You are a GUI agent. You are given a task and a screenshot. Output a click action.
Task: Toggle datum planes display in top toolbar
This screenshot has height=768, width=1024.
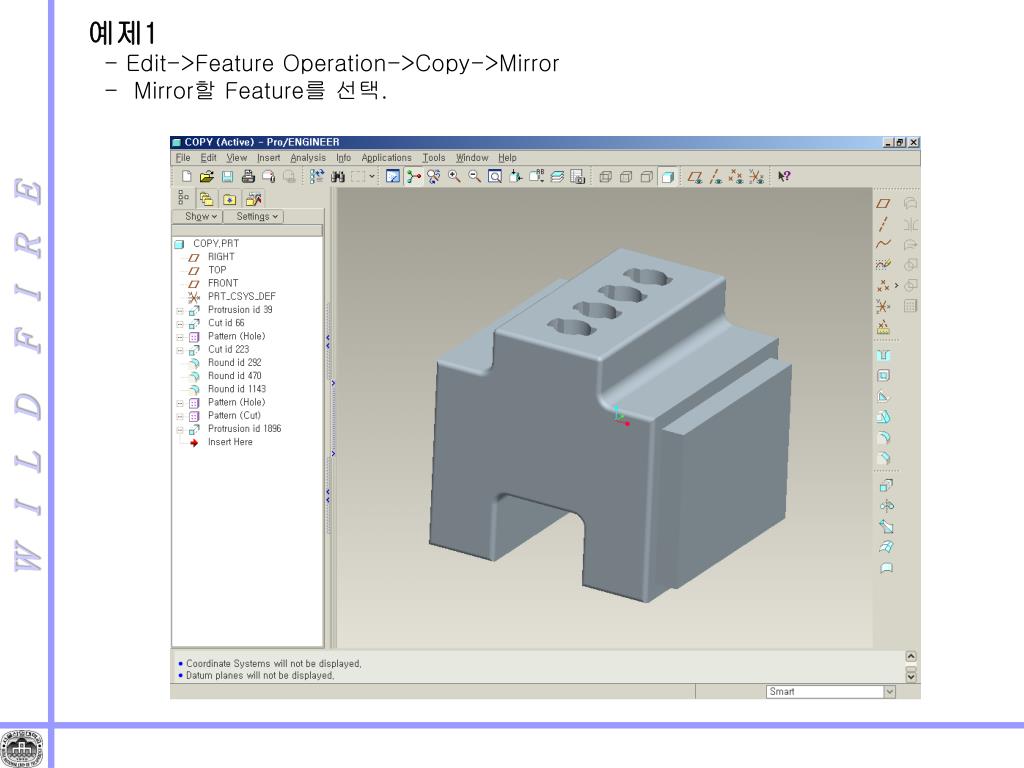693,177
